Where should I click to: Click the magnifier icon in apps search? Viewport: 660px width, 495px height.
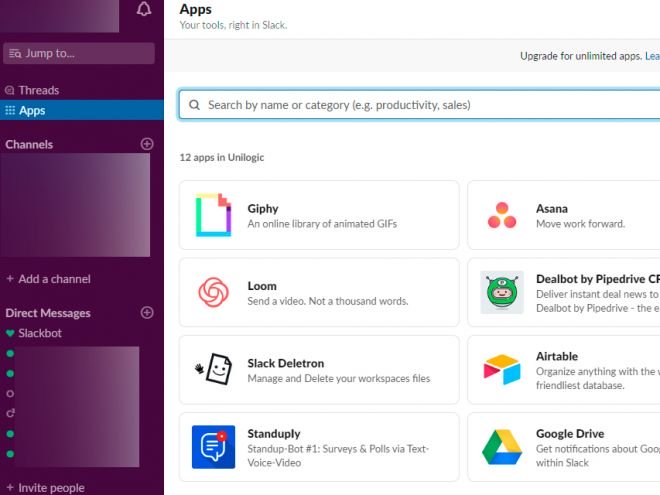[194, 105]
